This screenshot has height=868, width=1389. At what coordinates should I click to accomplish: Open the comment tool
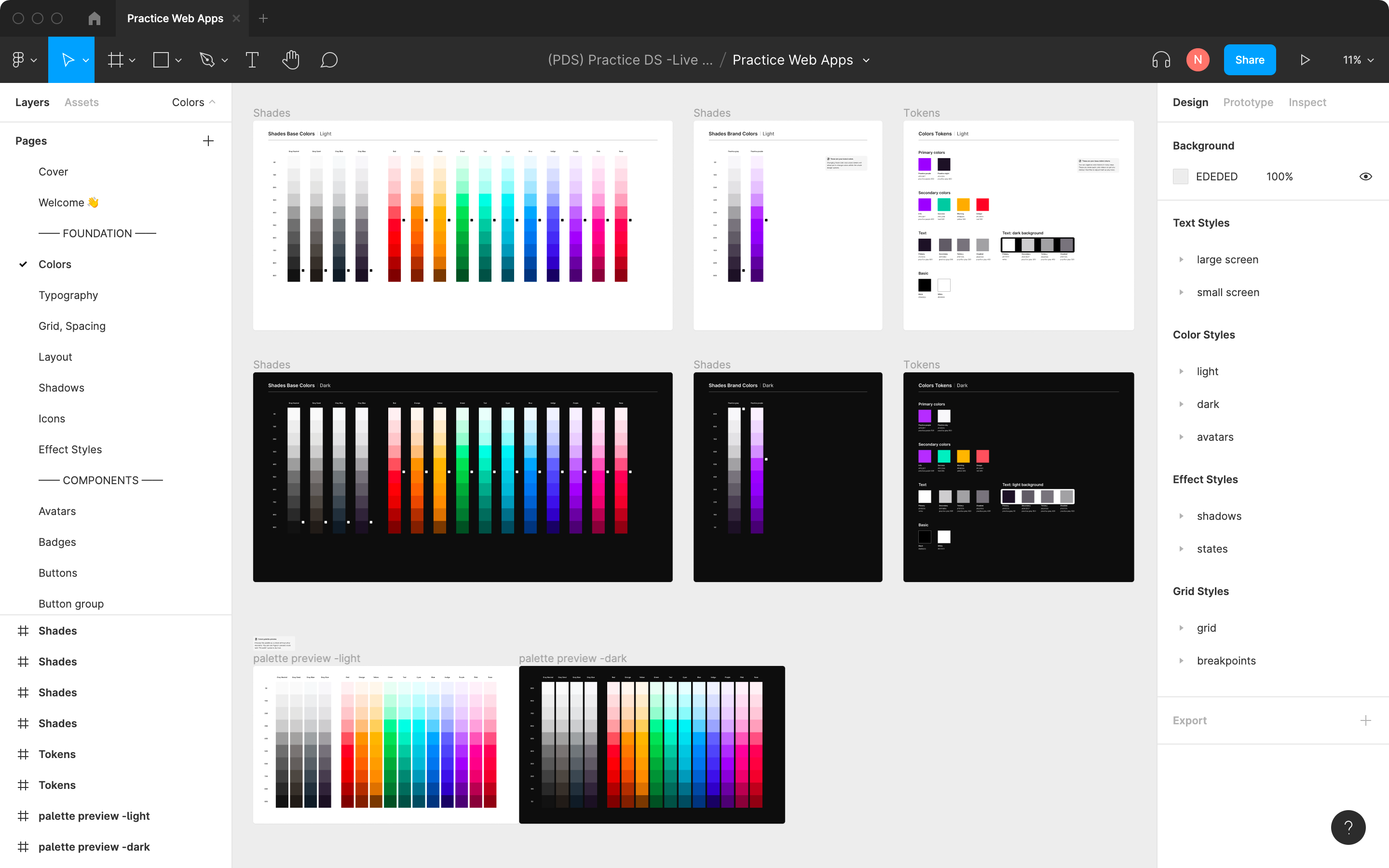point(329,60)
